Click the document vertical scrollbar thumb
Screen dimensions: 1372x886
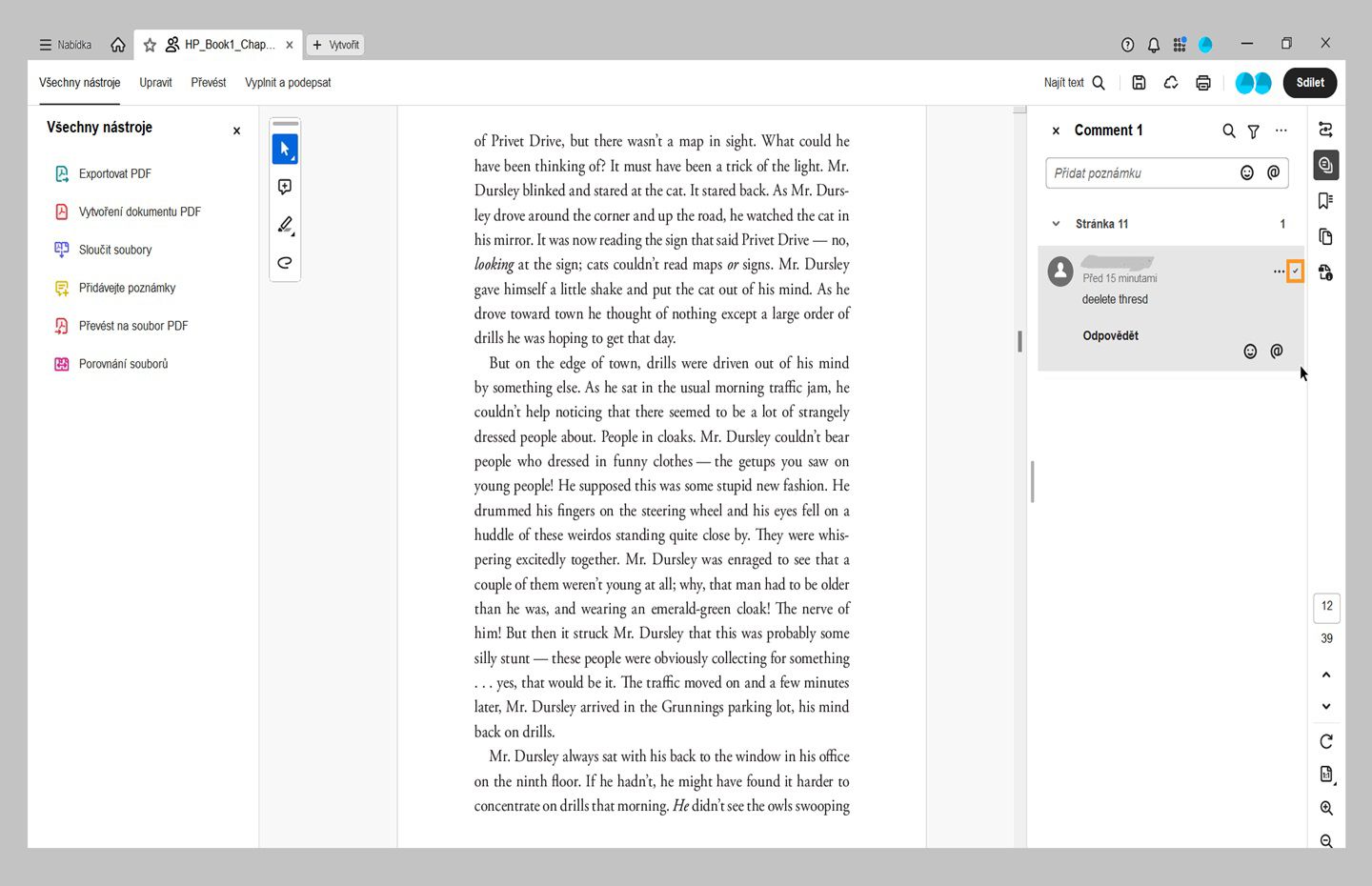(x=1019, y=341)
